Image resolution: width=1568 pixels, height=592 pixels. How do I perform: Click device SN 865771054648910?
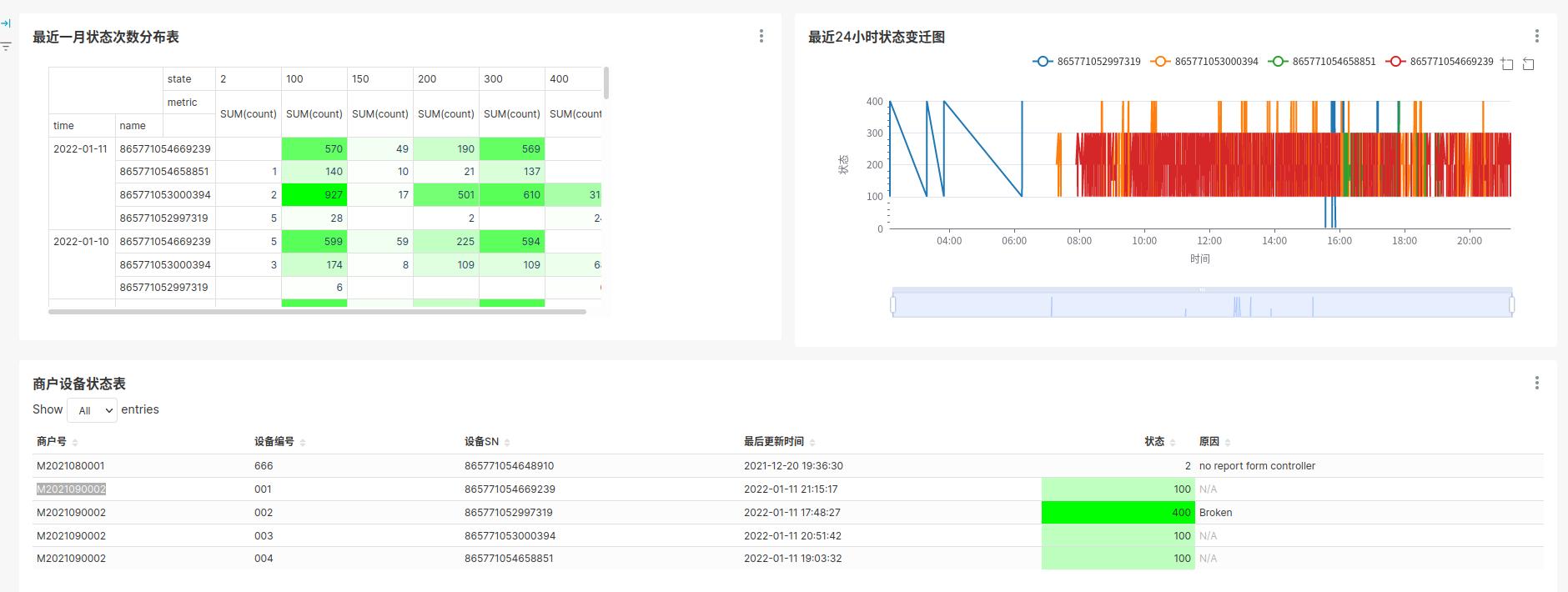pyautogui.click(x=509, y=466)
